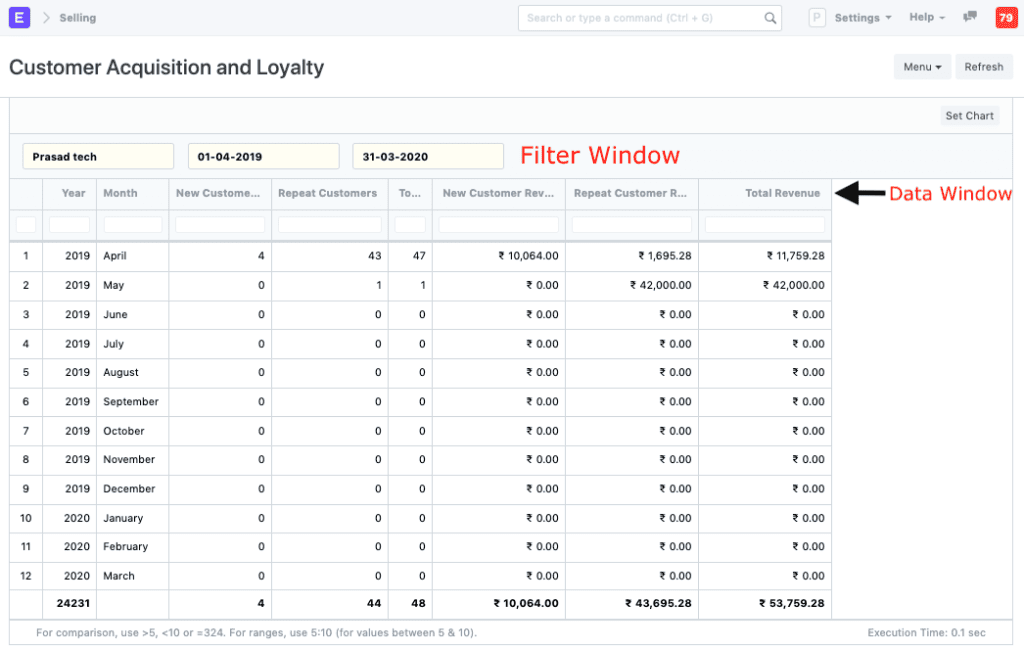
Task: Select the March month cell
Action: click(x=133, y=576)
